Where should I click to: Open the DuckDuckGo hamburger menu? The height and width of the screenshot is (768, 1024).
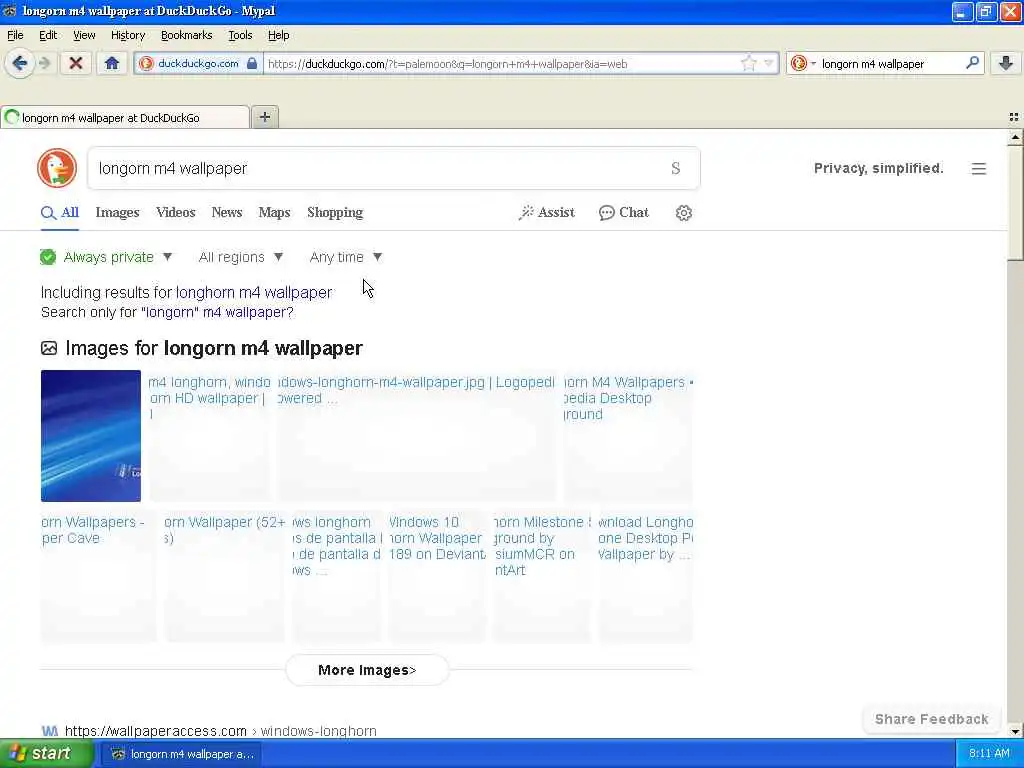click(x=978, y=168)
